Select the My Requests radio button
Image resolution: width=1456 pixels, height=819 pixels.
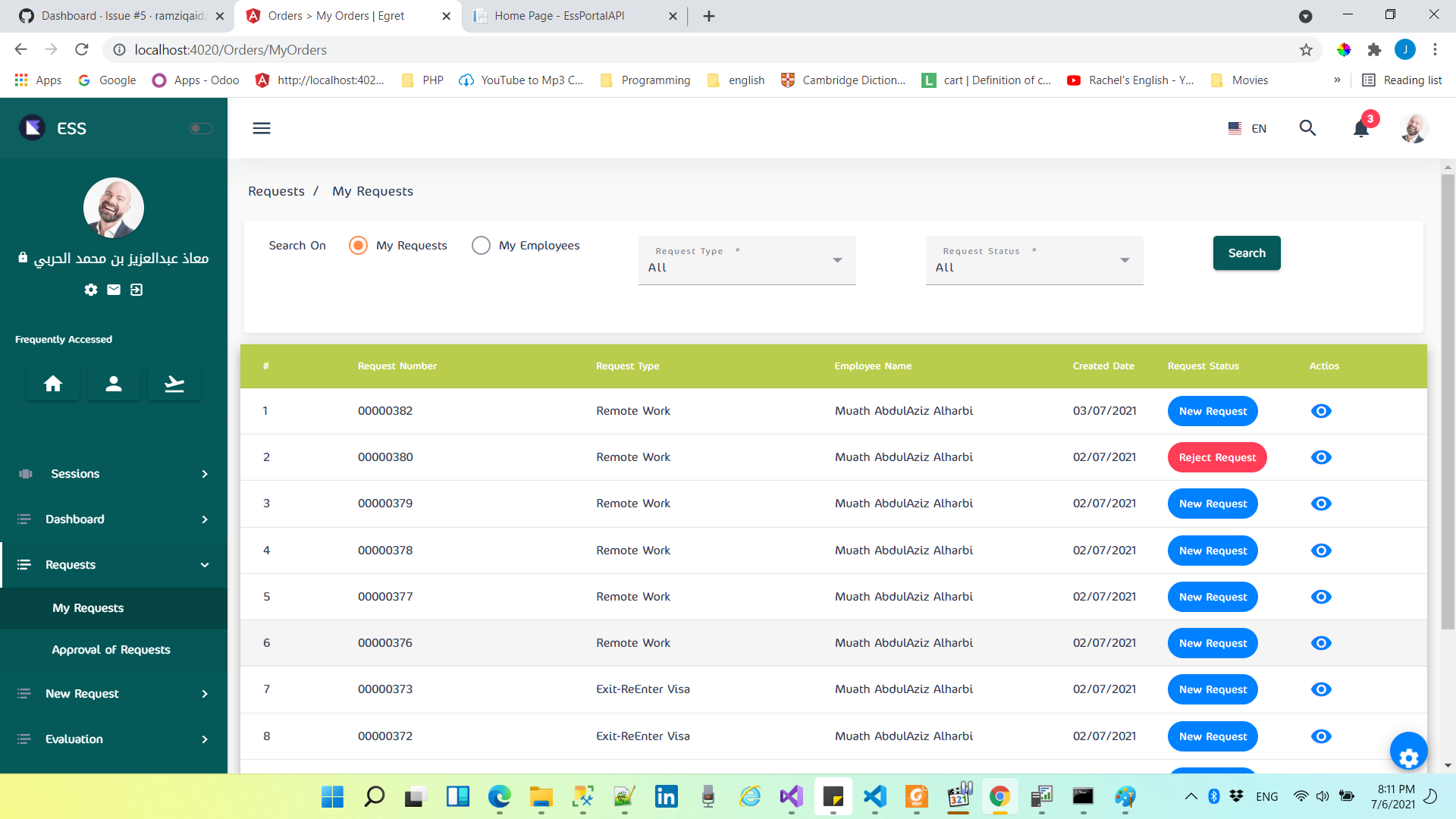pyautogui.click(x=357, y=245)
